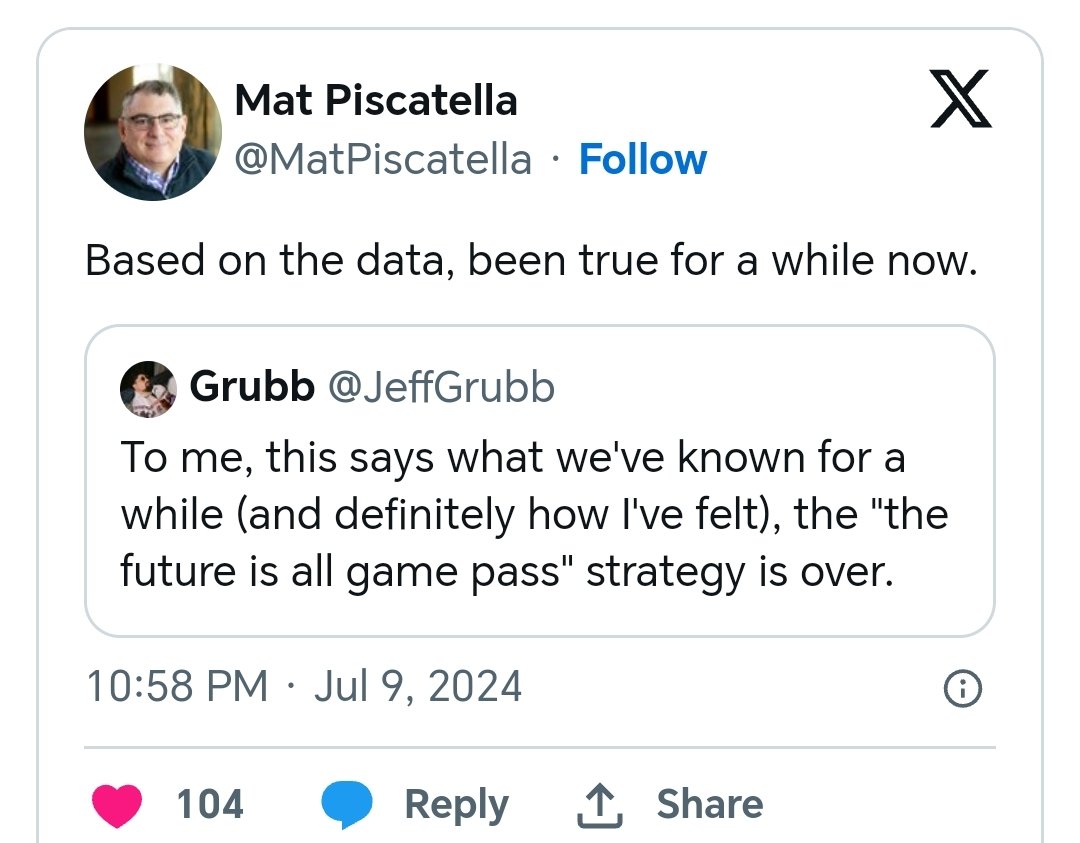Viewport: 1080px width, 843px height.
Task: Follow Mat Piscatella
Action: tap(642, 159)
